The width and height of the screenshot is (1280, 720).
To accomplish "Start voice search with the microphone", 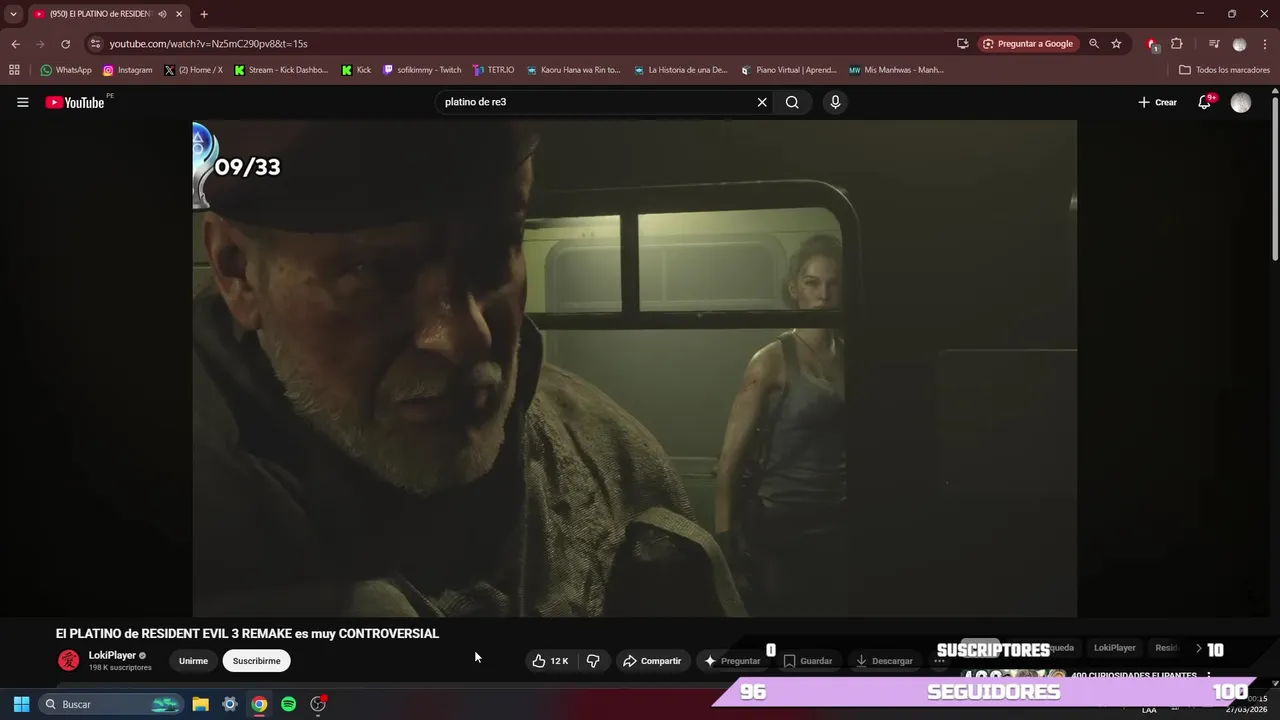I will pos(835,102).
